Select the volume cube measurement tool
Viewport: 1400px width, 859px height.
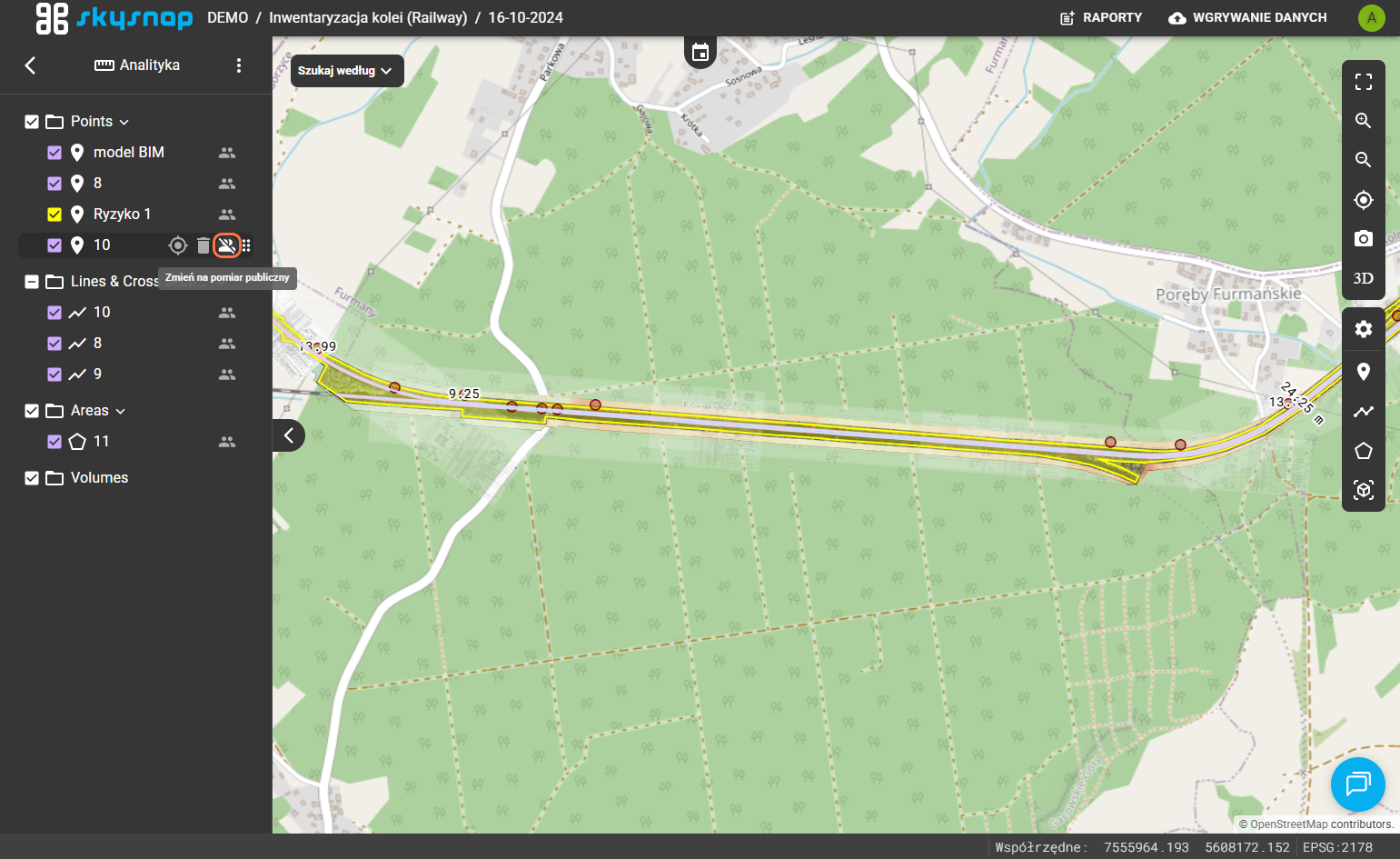1363,490
